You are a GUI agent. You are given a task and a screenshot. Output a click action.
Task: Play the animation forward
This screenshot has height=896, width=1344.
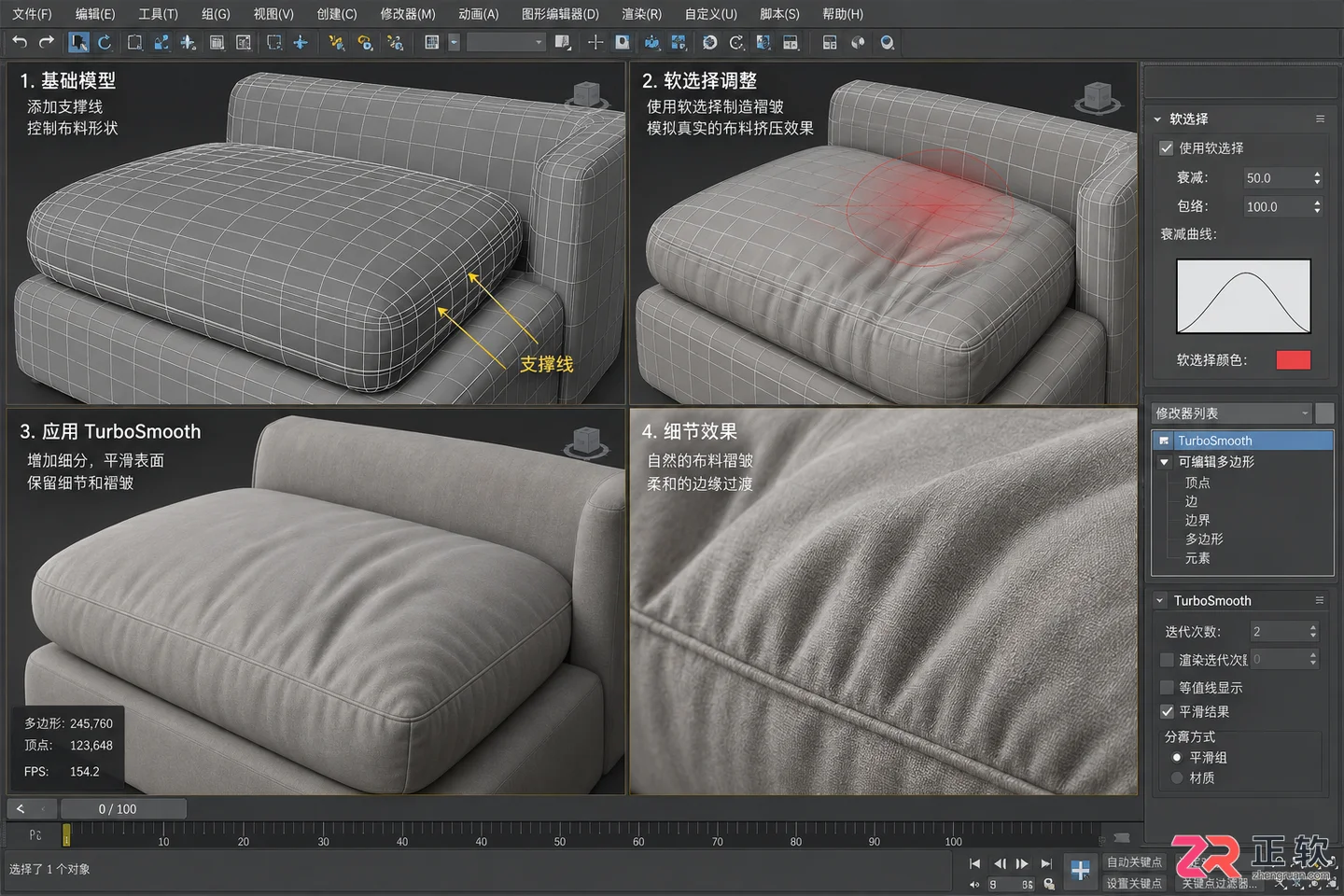pos(1022,863)
